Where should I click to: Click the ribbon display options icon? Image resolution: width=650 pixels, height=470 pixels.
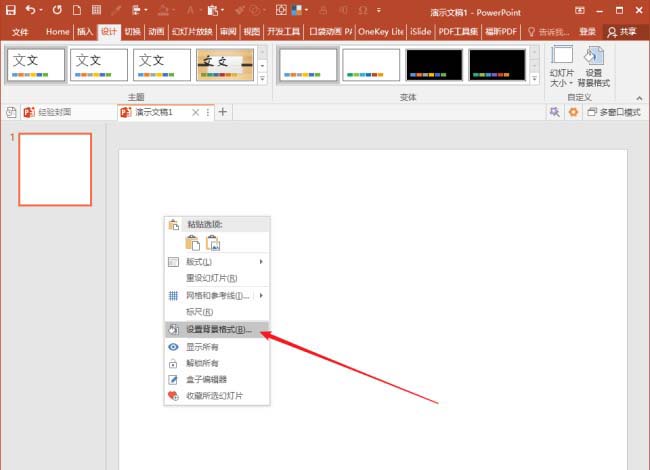coord(580,10)
